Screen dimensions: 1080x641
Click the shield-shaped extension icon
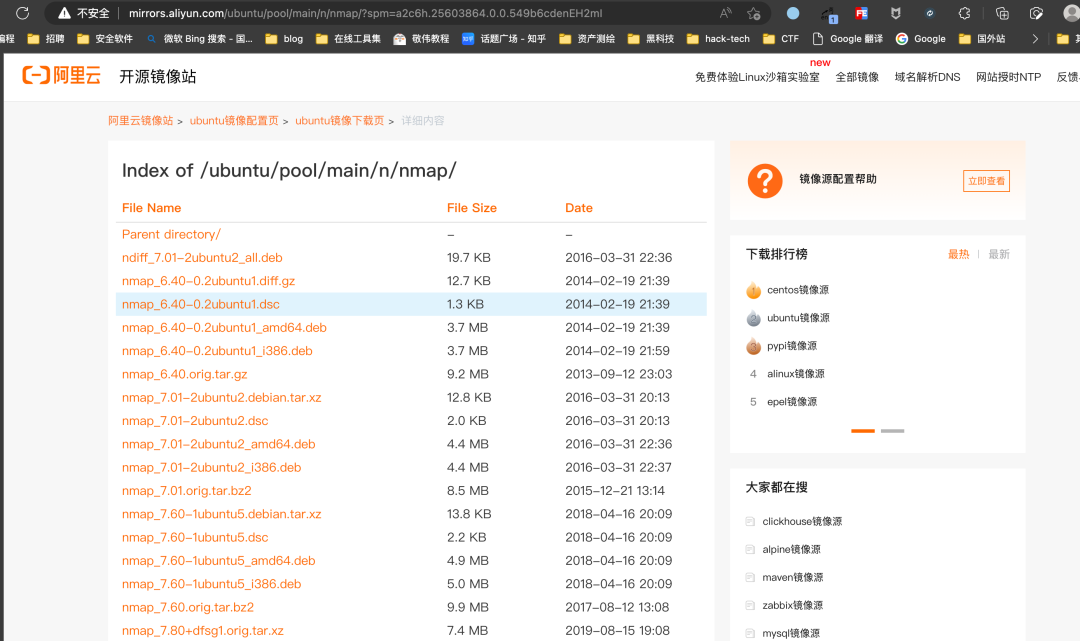tap(895, 13)
